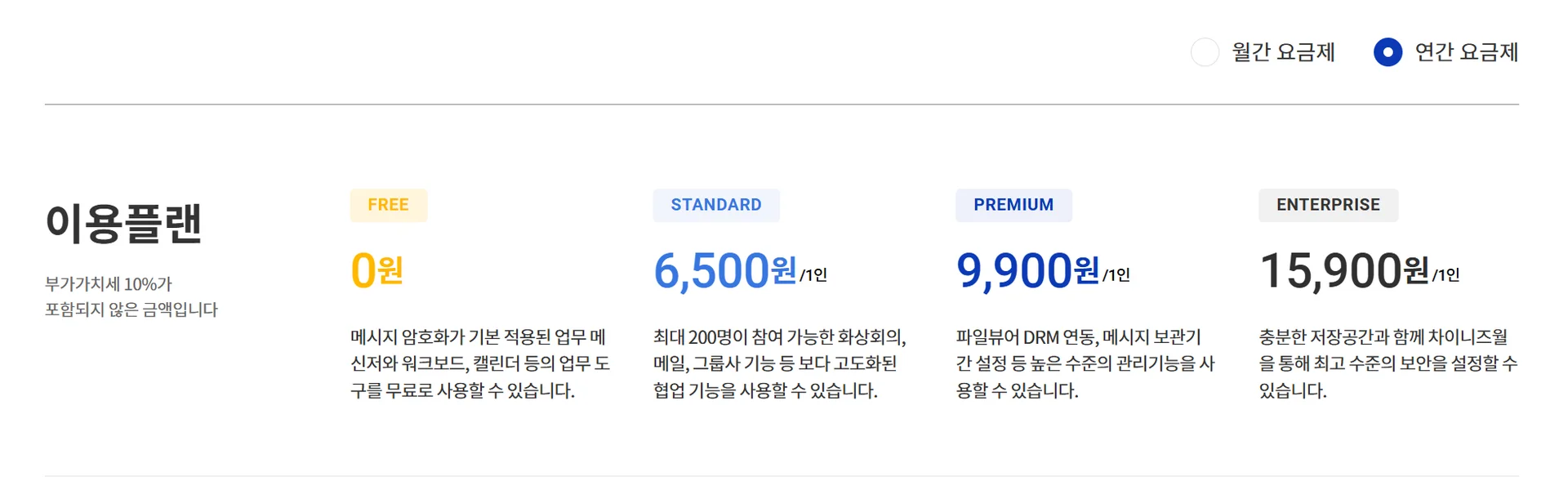Click the 이용플랜 heading

pos(123,223)
